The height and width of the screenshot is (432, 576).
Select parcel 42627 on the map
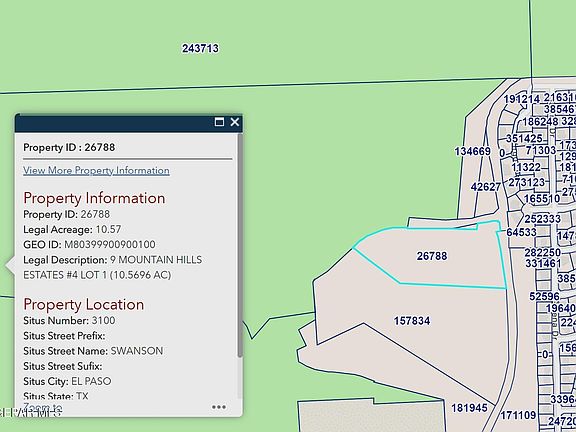[486, 187]
